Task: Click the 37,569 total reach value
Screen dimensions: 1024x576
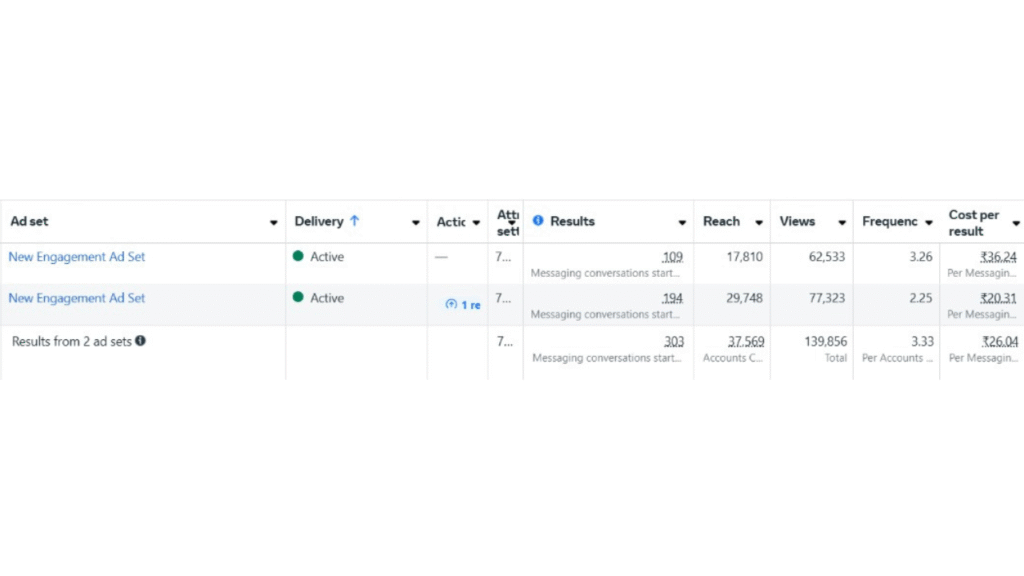Action: pos(746,342)
